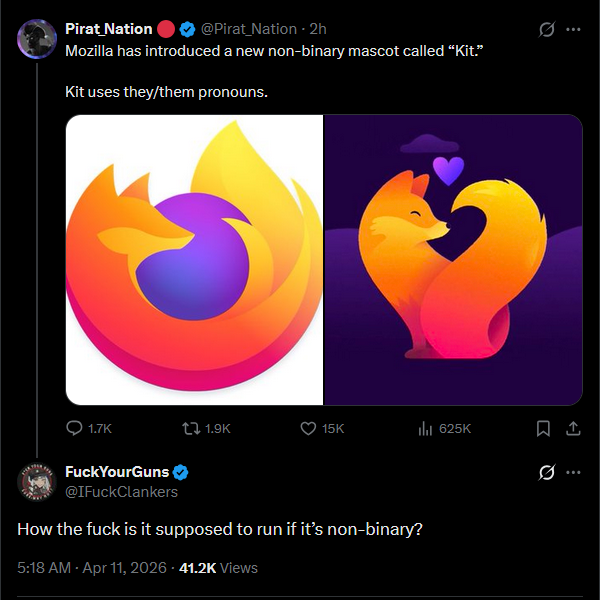Click the Pirat_Nation display name

point(108,29)
